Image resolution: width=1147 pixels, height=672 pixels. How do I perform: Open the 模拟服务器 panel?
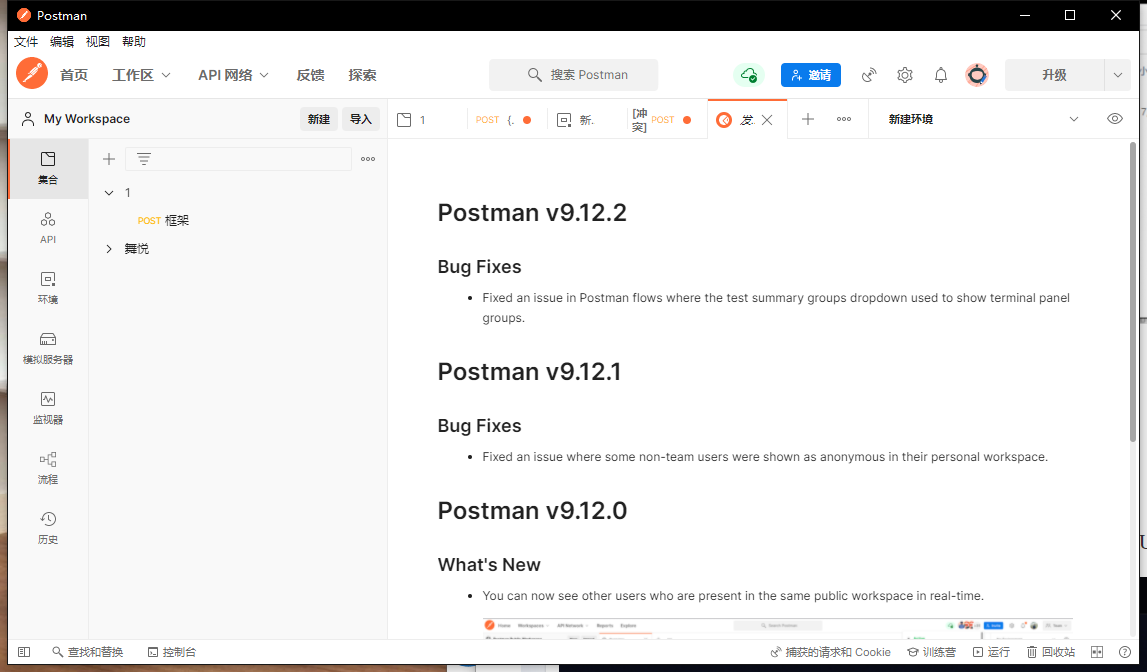tap(47, 349)
